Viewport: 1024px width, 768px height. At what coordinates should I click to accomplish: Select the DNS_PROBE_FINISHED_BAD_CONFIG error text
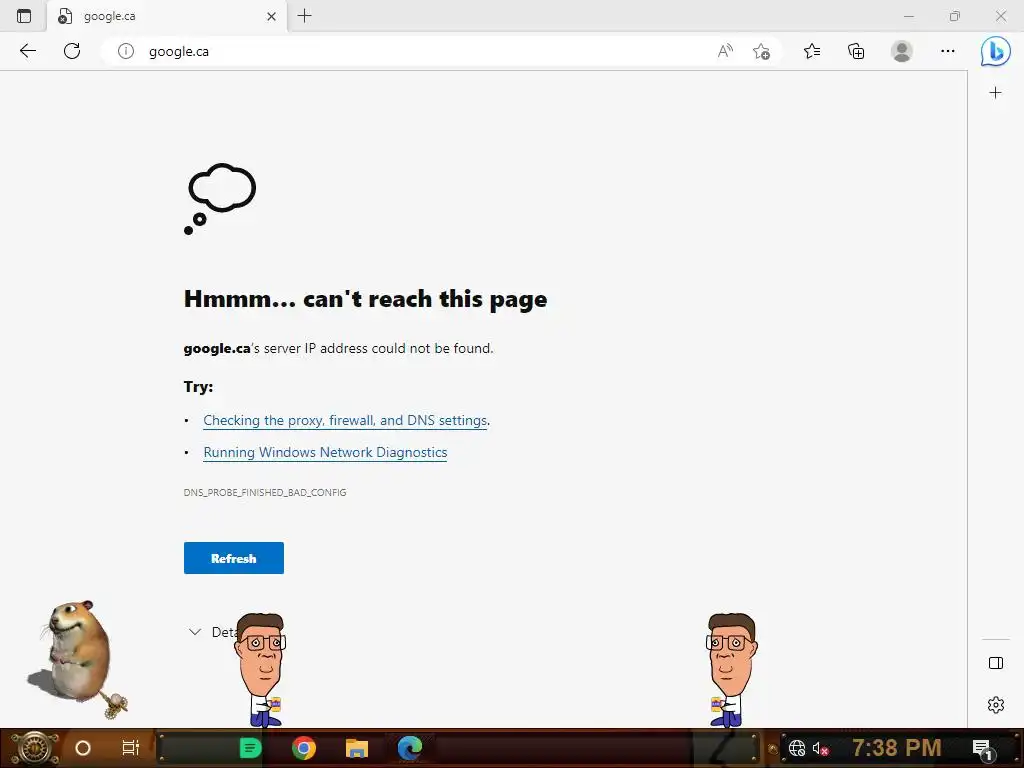tap(265, 492)
